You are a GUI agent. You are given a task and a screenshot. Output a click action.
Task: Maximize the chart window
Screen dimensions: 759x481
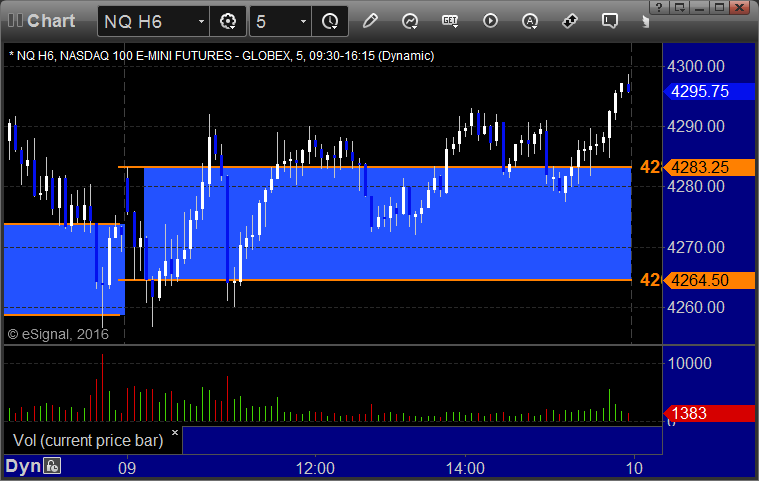pos(719,7)
